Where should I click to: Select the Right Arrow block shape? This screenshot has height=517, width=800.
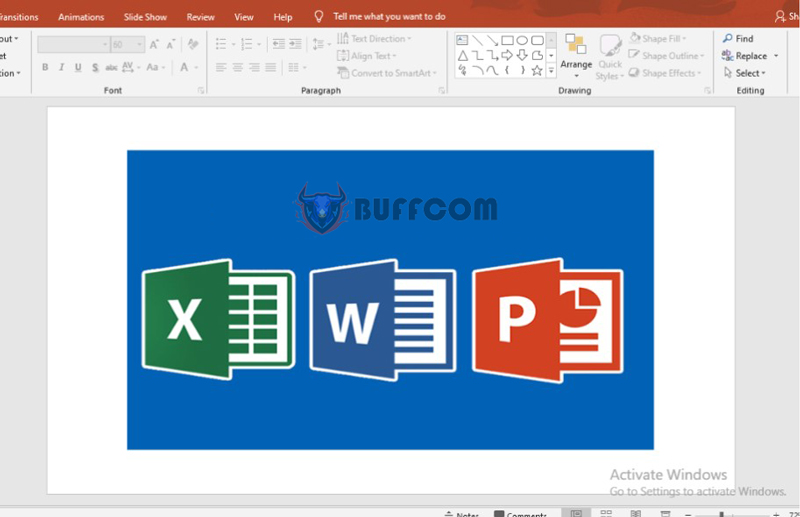click(507, 55)
